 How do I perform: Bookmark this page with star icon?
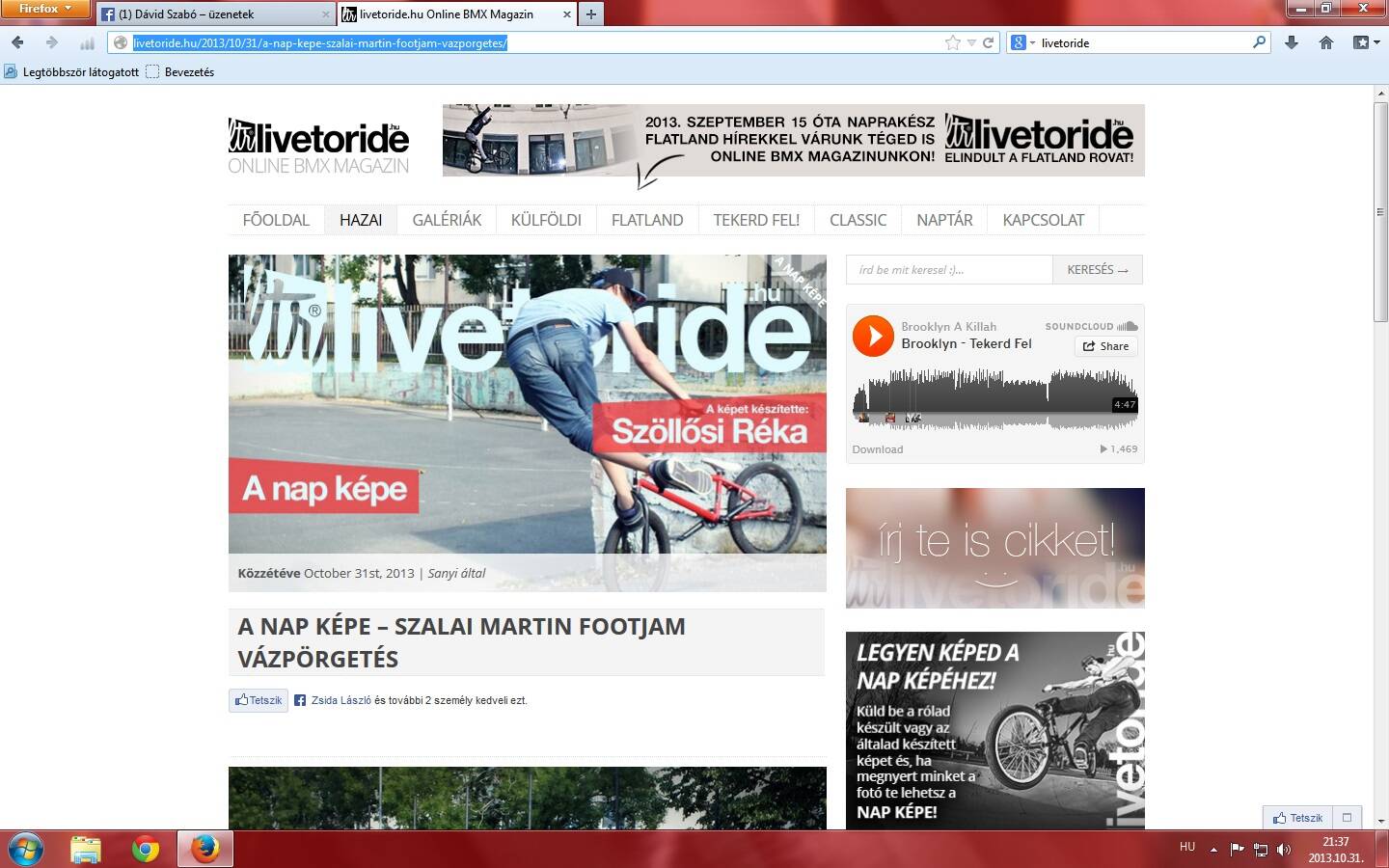click(x=952, y=42)
